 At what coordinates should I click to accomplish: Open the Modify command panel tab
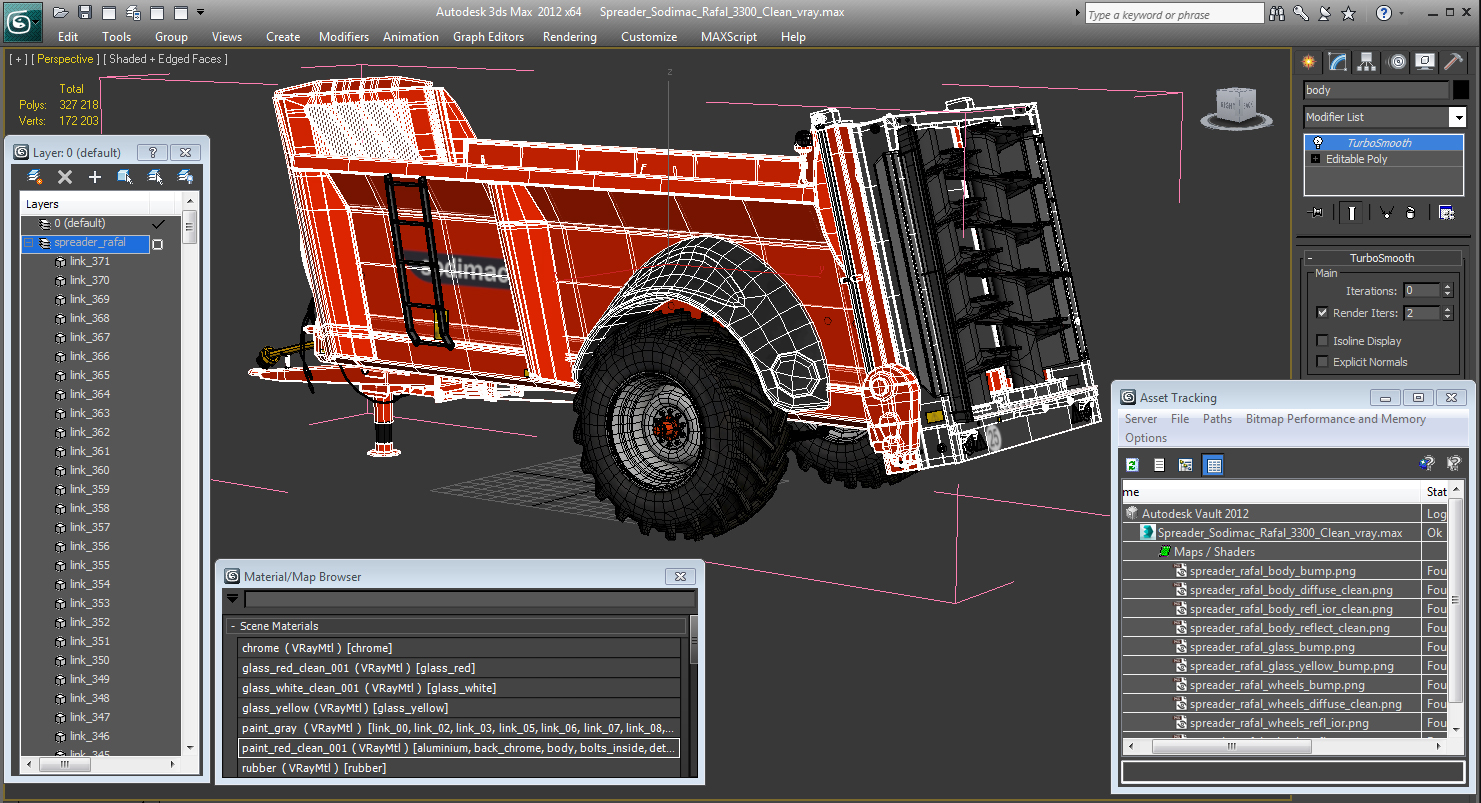[x=1338, y=62]
